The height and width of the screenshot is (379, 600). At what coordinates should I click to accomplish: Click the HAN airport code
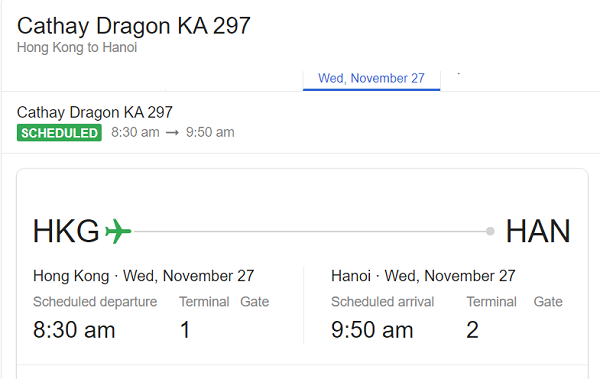point(538,231)
